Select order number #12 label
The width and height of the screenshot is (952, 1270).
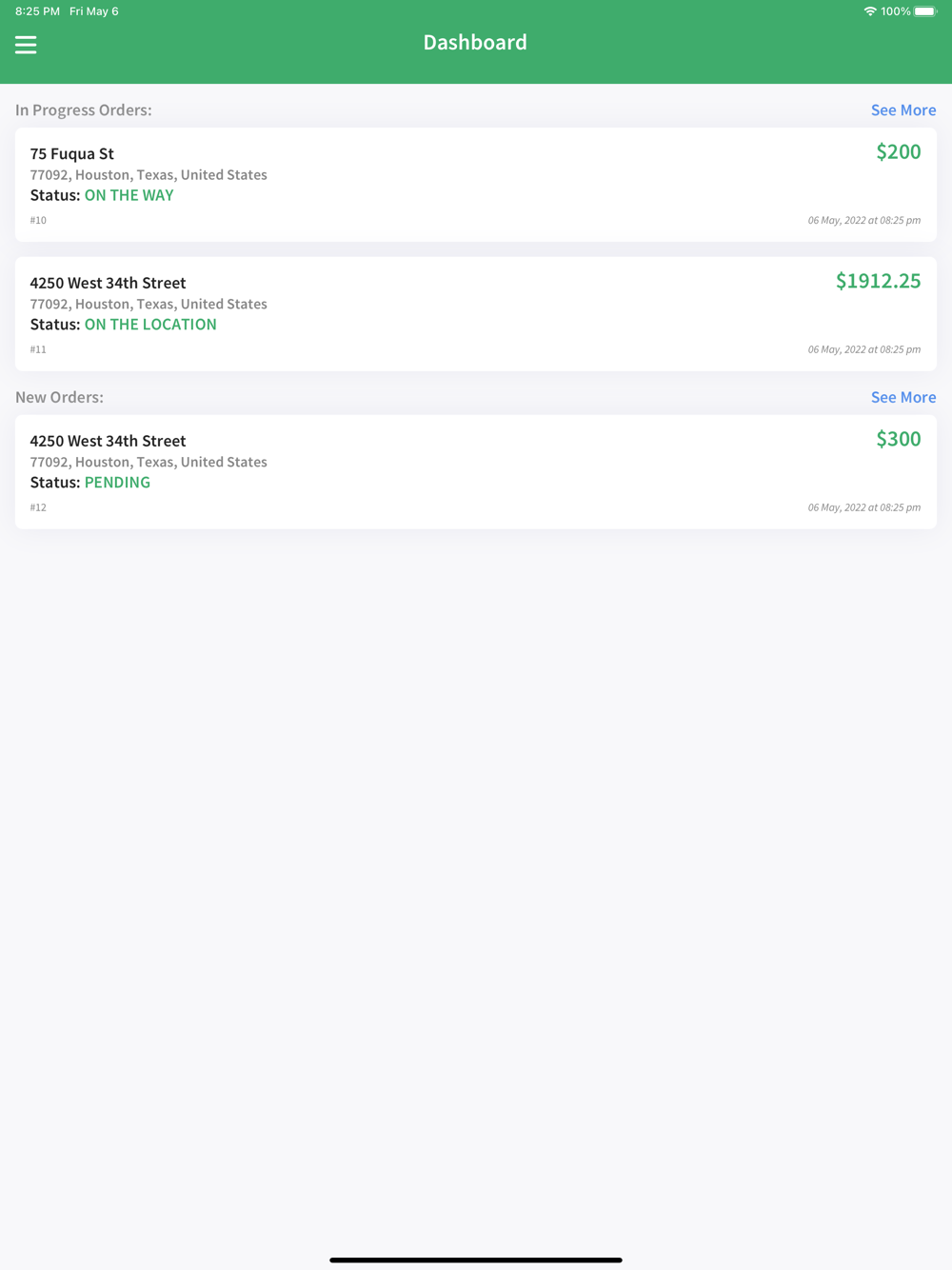38,507
